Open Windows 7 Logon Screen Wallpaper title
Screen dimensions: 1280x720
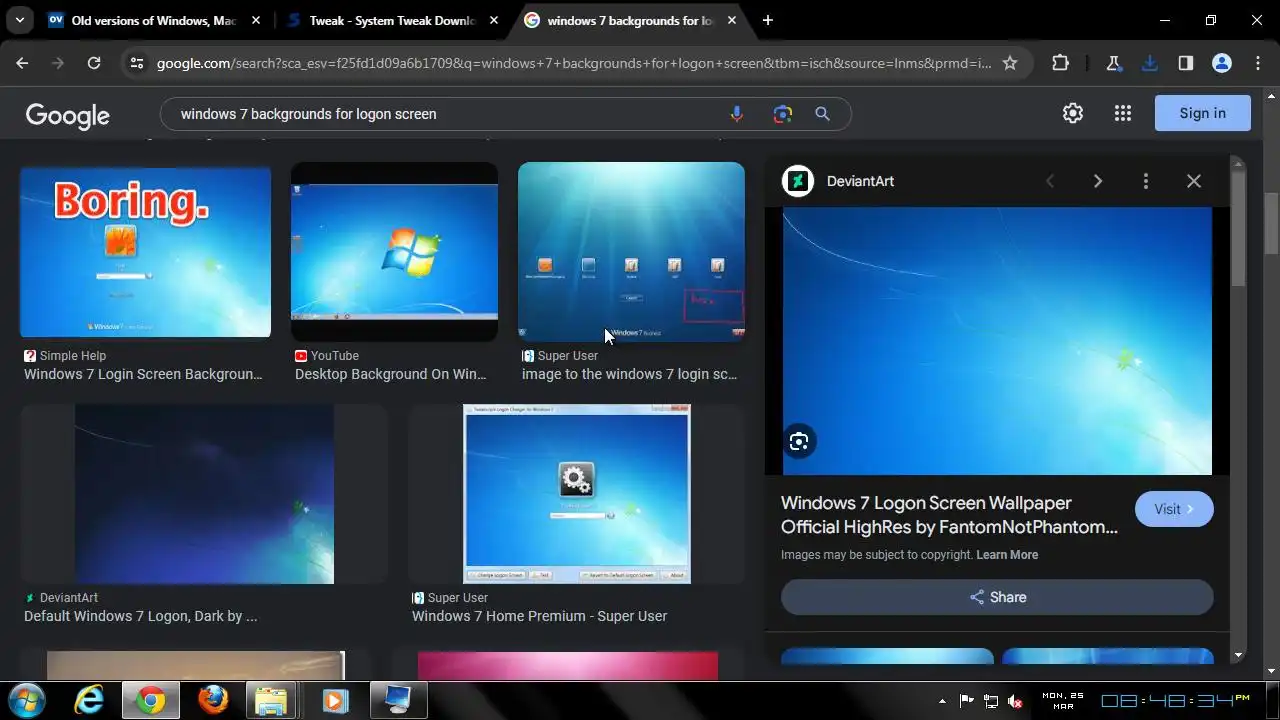point(949,515)
